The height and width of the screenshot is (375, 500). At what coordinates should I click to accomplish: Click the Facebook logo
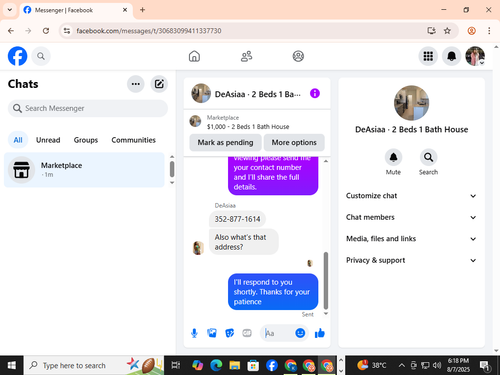click(x=17, y=56)
